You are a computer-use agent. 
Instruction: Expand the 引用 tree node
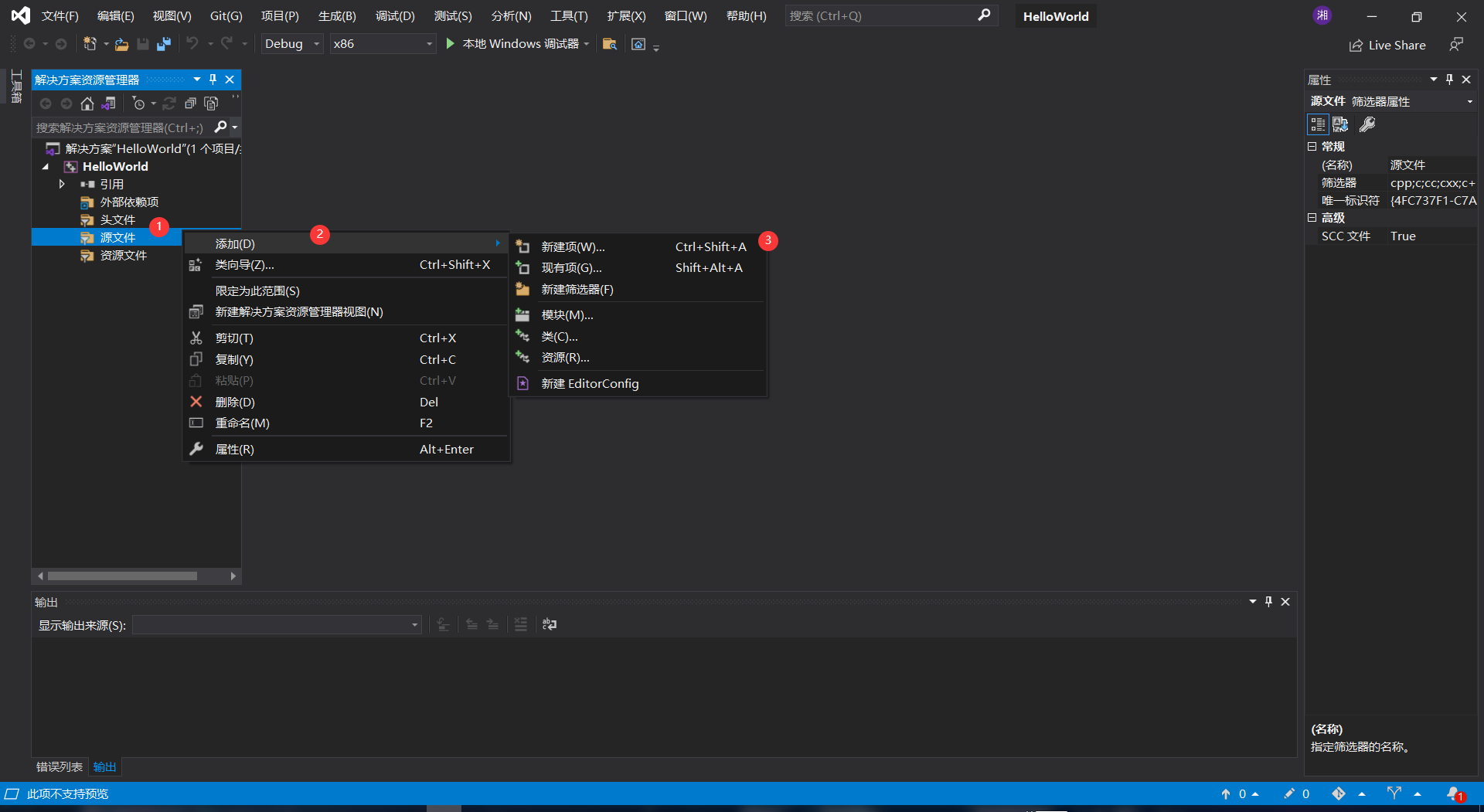(x=62, y=185)
